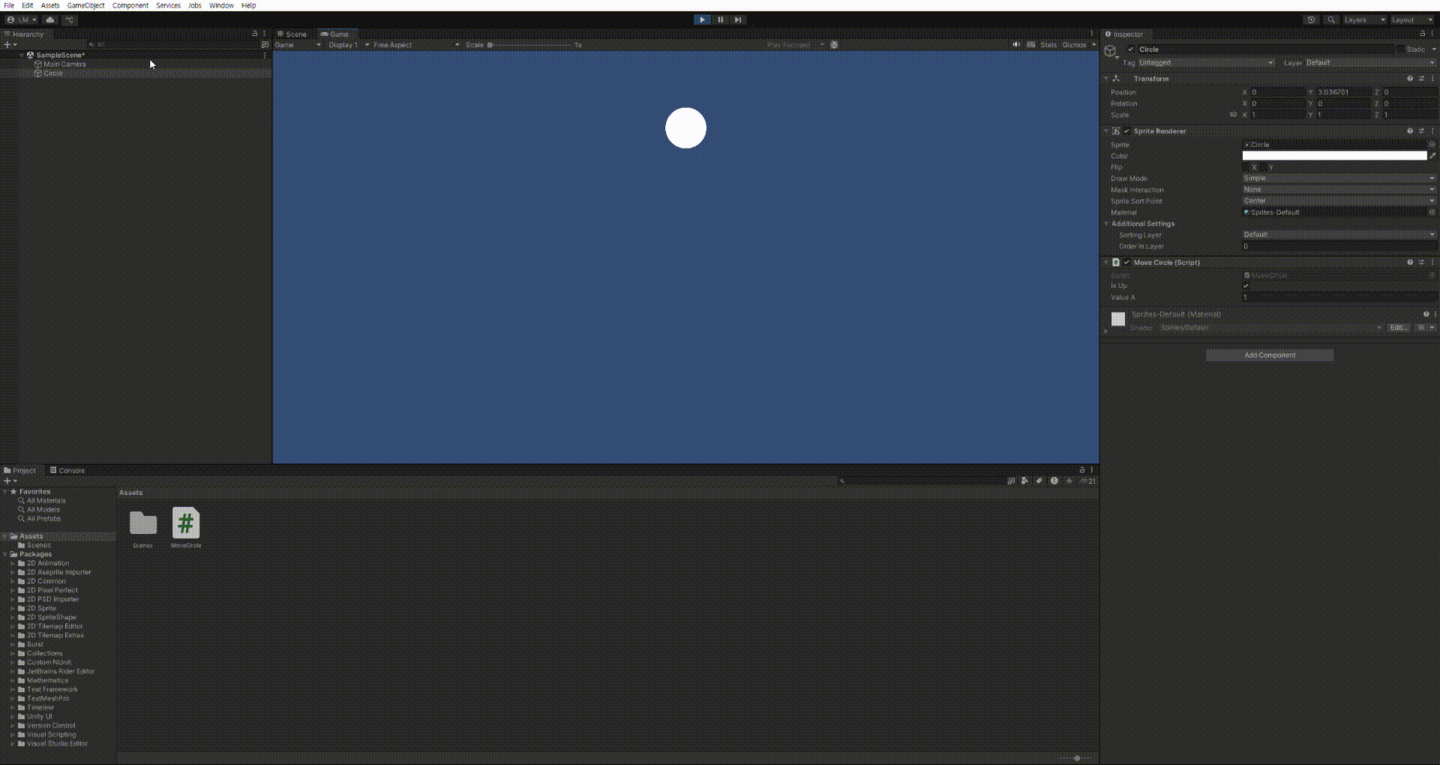The image size is (1440, 765).
Task: Open the Layer dropdown showing Default
Action: 1371,62
